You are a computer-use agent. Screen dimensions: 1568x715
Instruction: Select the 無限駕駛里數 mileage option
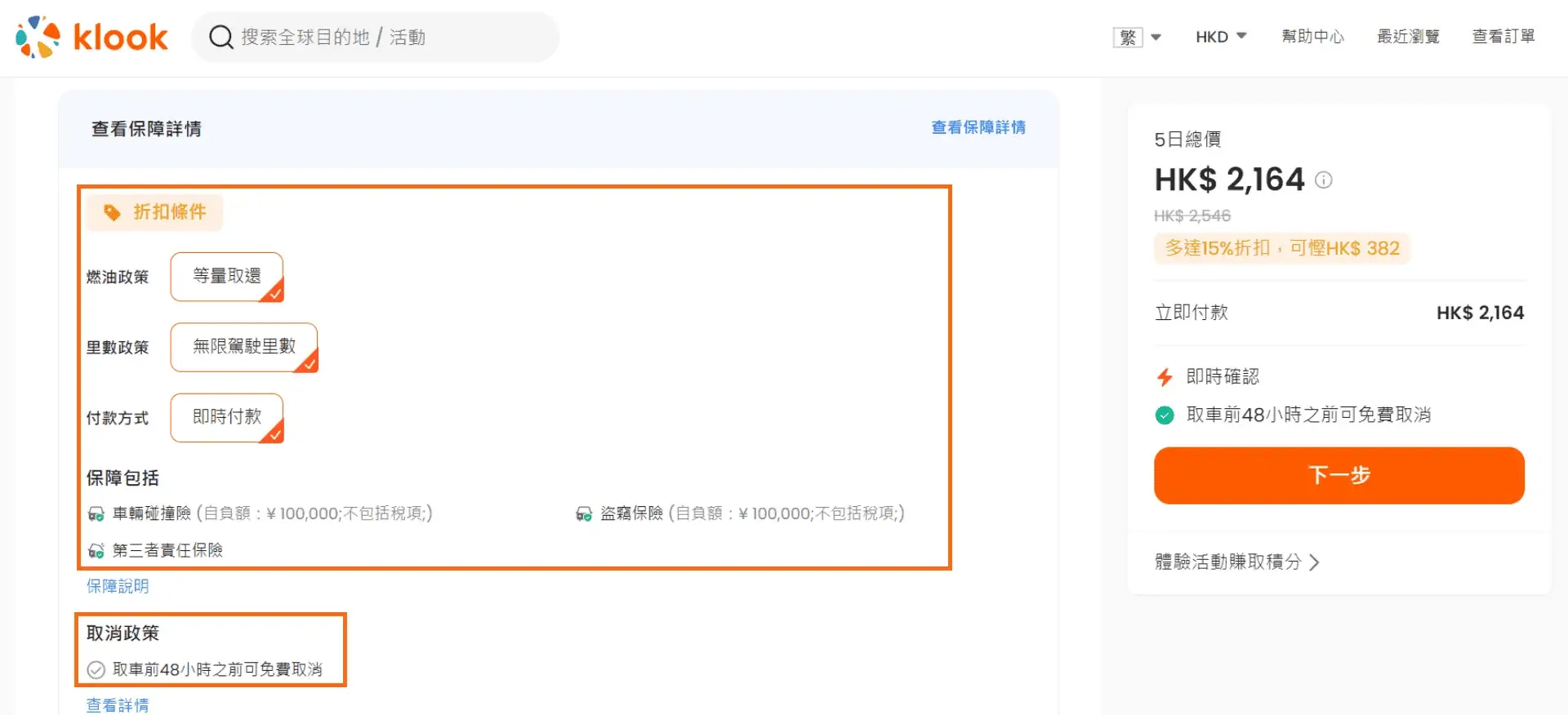pos(244,347)
